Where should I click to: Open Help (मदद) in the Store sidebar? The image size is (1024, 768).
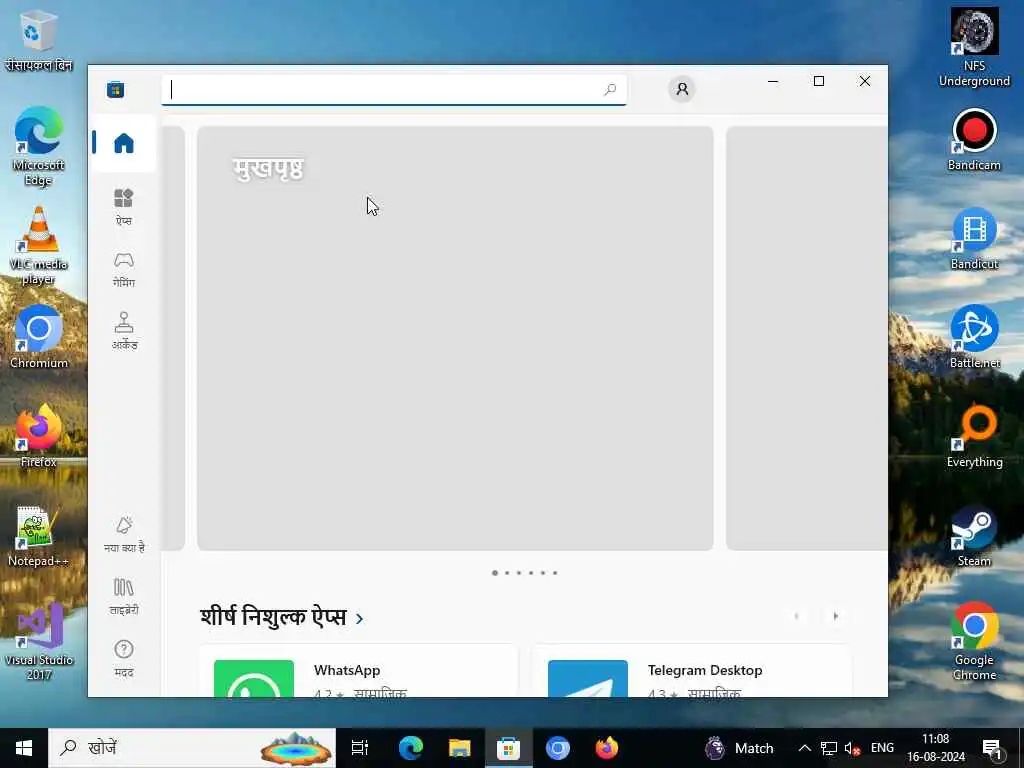point(123,658)
